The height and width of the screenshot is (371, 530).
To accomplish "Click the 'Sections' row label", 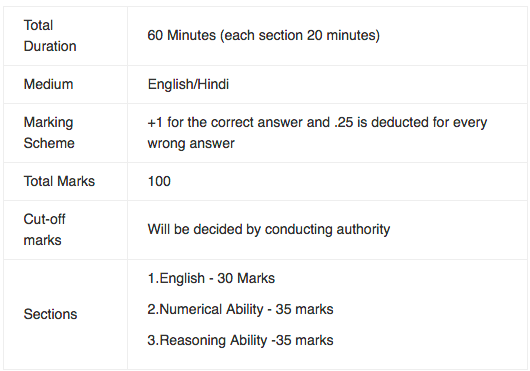I will [x=50, y=314].
